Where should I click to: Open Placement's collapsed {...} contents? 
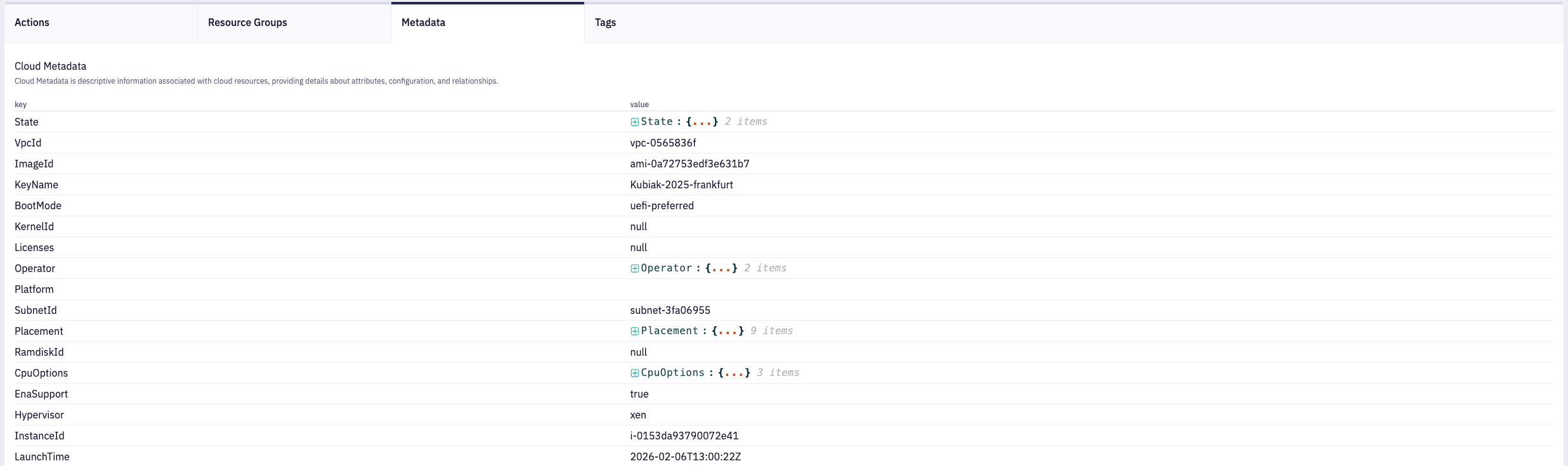(728, 331)
